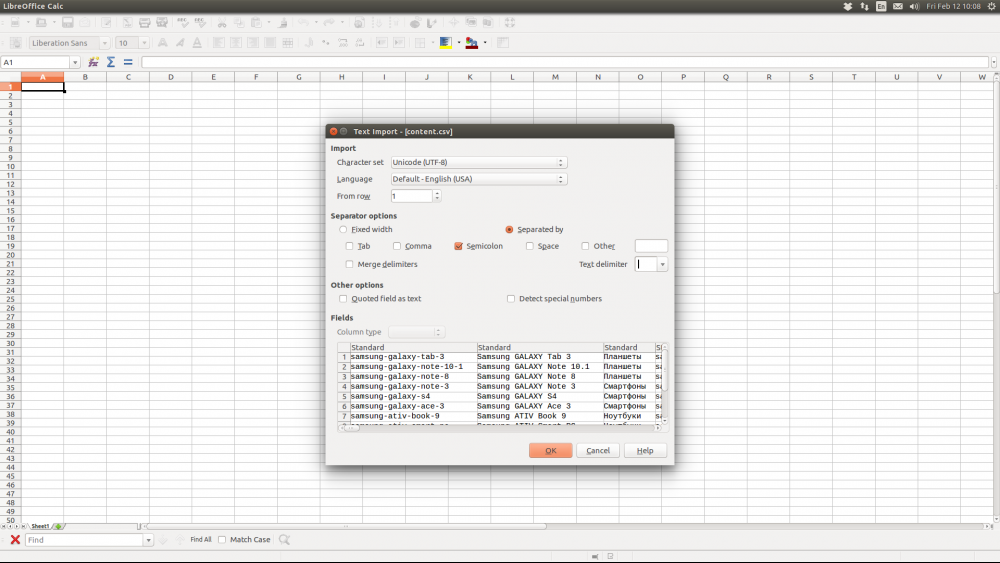Select the Fixed width radio button
Screen dimensions: 1000x563
coord(343,230)
